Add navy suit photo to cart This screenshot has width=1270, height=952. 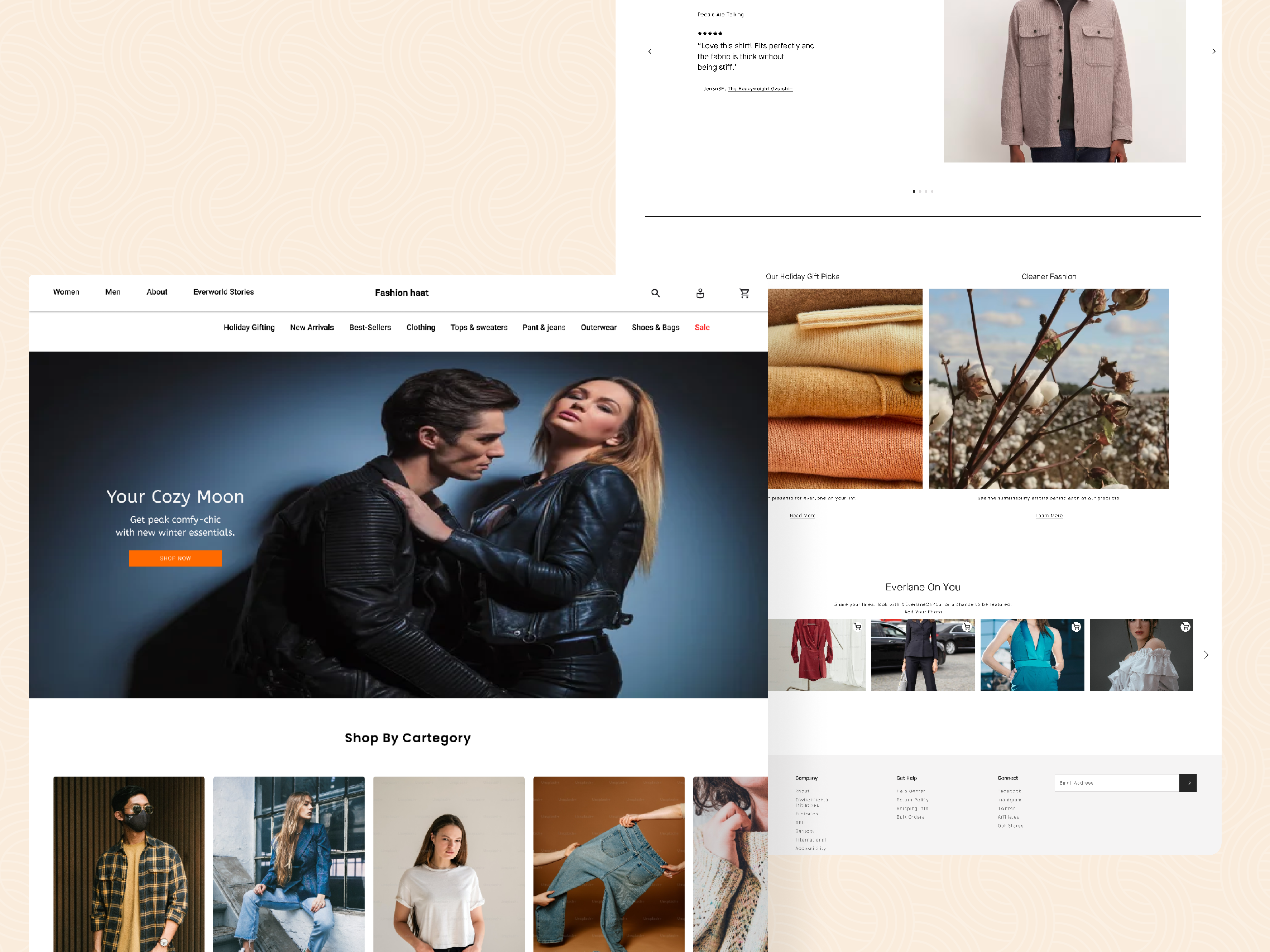967,627
